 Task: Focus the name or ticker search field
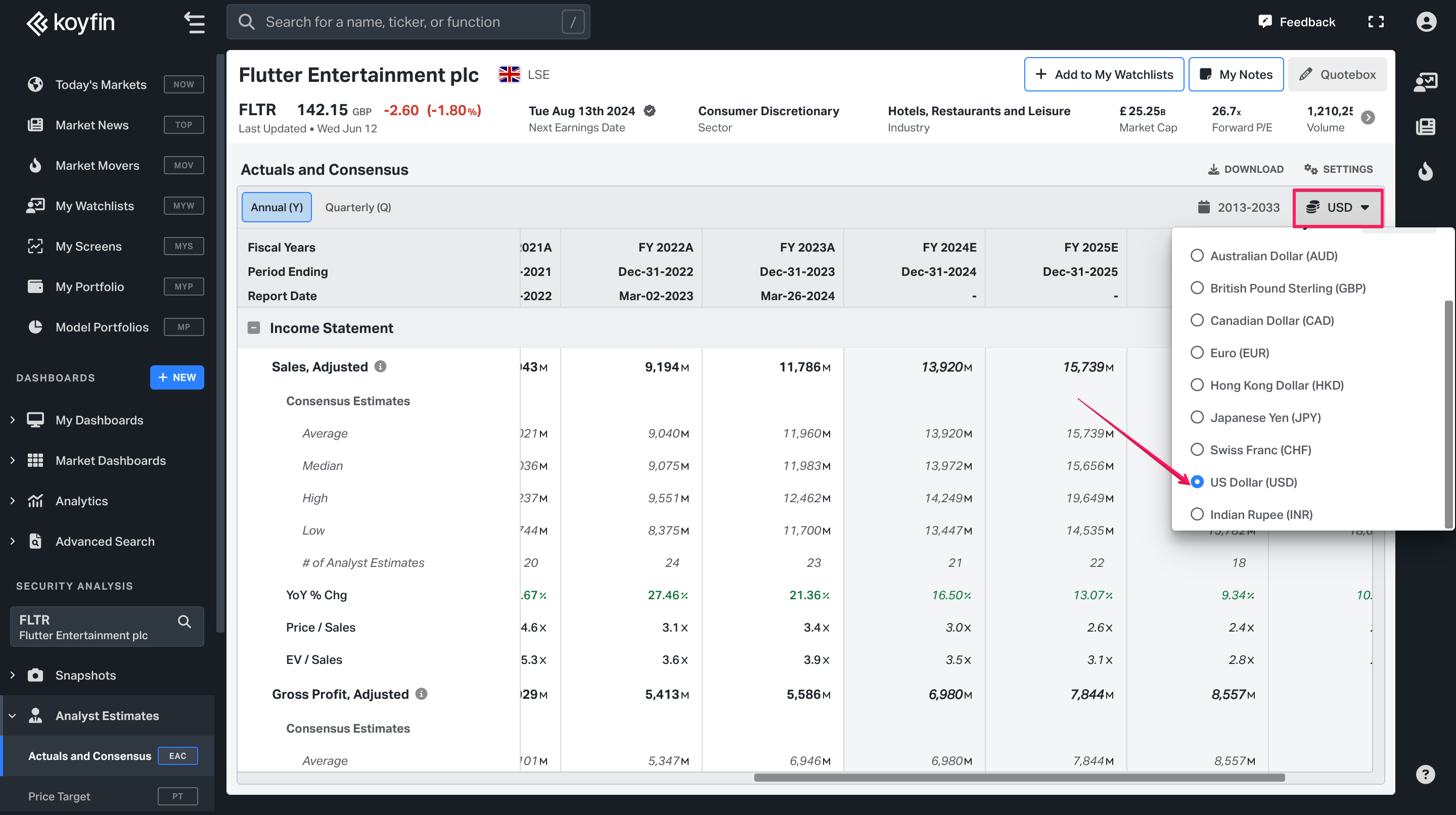point(408,22)
